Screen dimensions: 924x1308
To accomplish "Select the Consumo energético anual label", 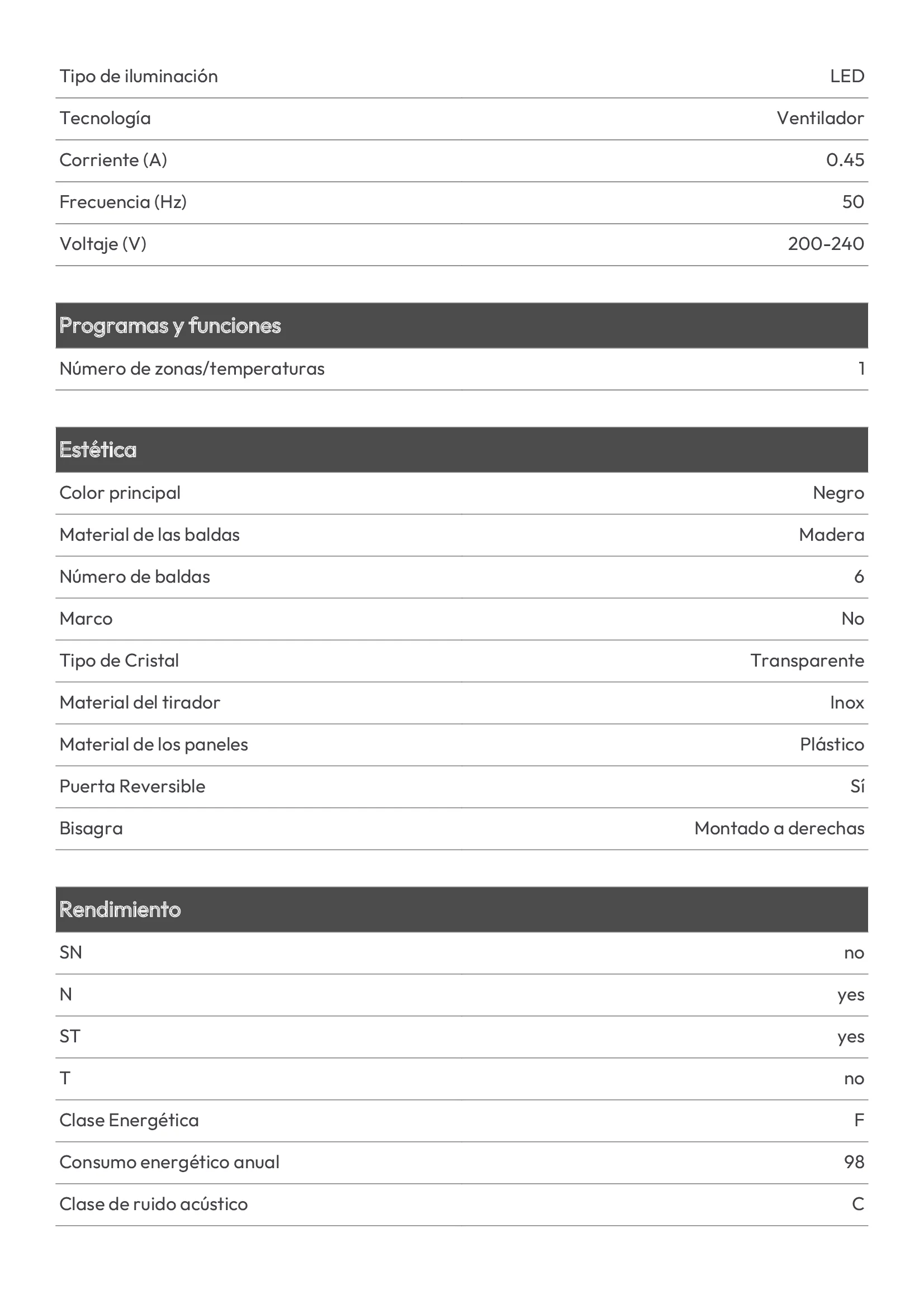I will [x=169, y=1162].
